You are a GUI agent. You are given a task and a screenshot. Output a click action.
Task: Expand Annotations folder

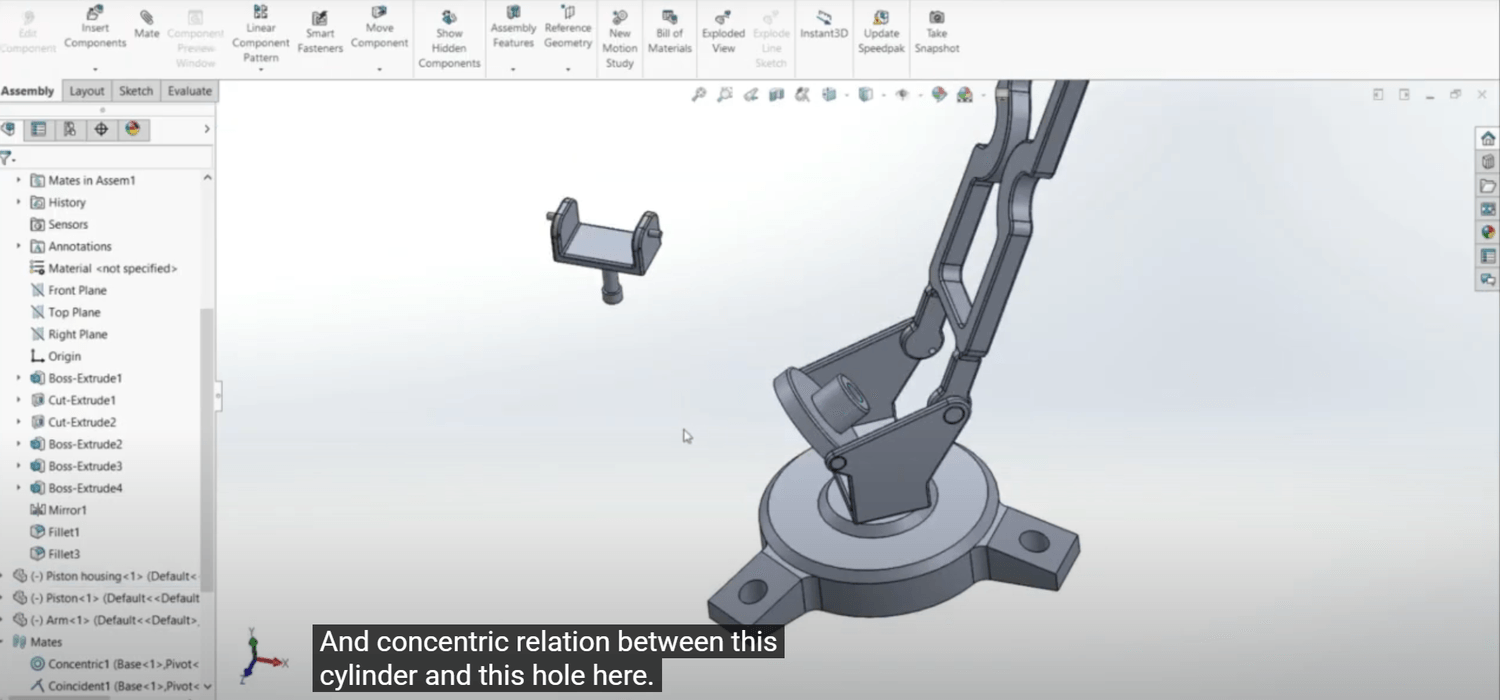18,246
